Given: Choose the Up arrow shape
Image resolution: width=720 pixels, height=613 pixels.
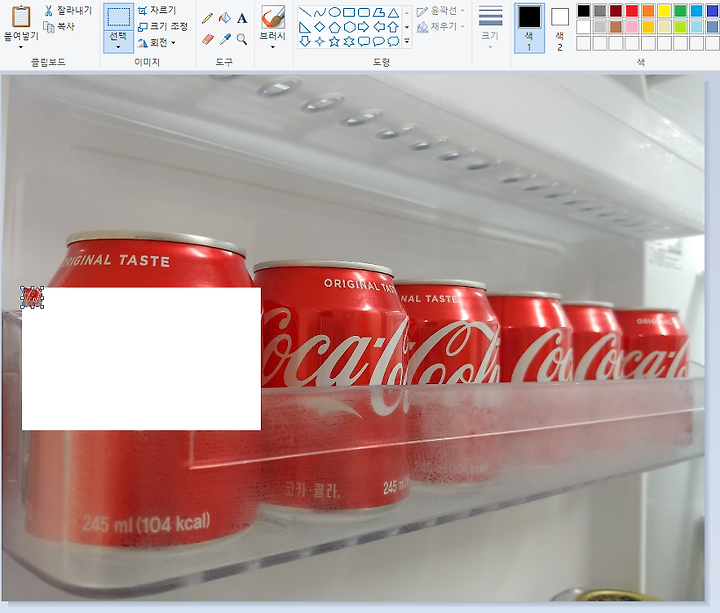Looking at the screenshot, I should pyautogui.click(x=393, y=27).
